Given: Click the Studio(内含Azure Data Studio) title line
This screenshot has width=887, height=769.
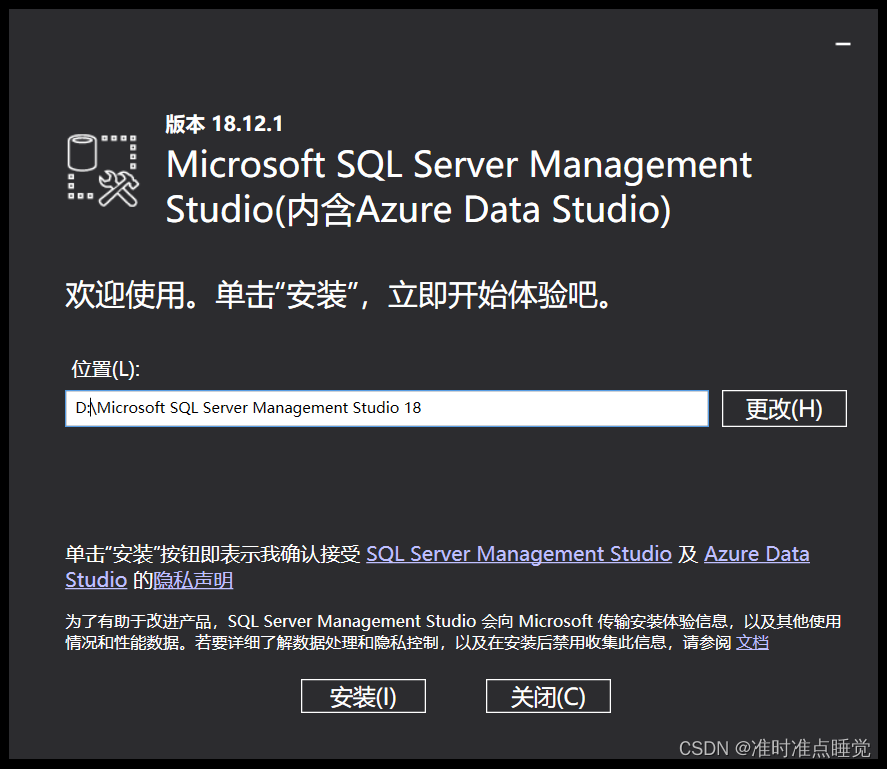Looking at the screenshot, I should pos(418,211).
